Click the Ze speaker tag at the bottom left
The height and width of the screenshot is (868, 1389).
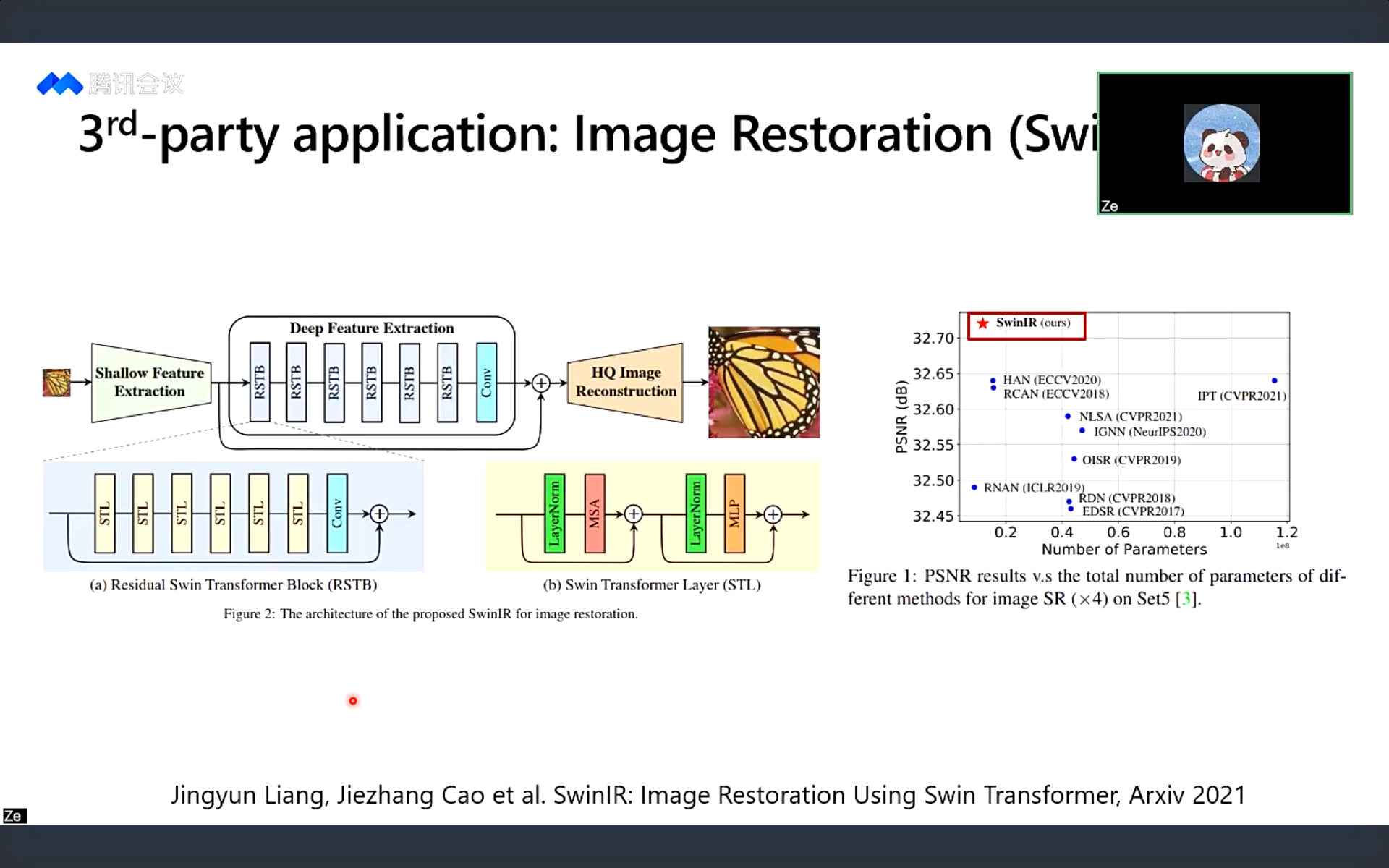tap(13, 816)
